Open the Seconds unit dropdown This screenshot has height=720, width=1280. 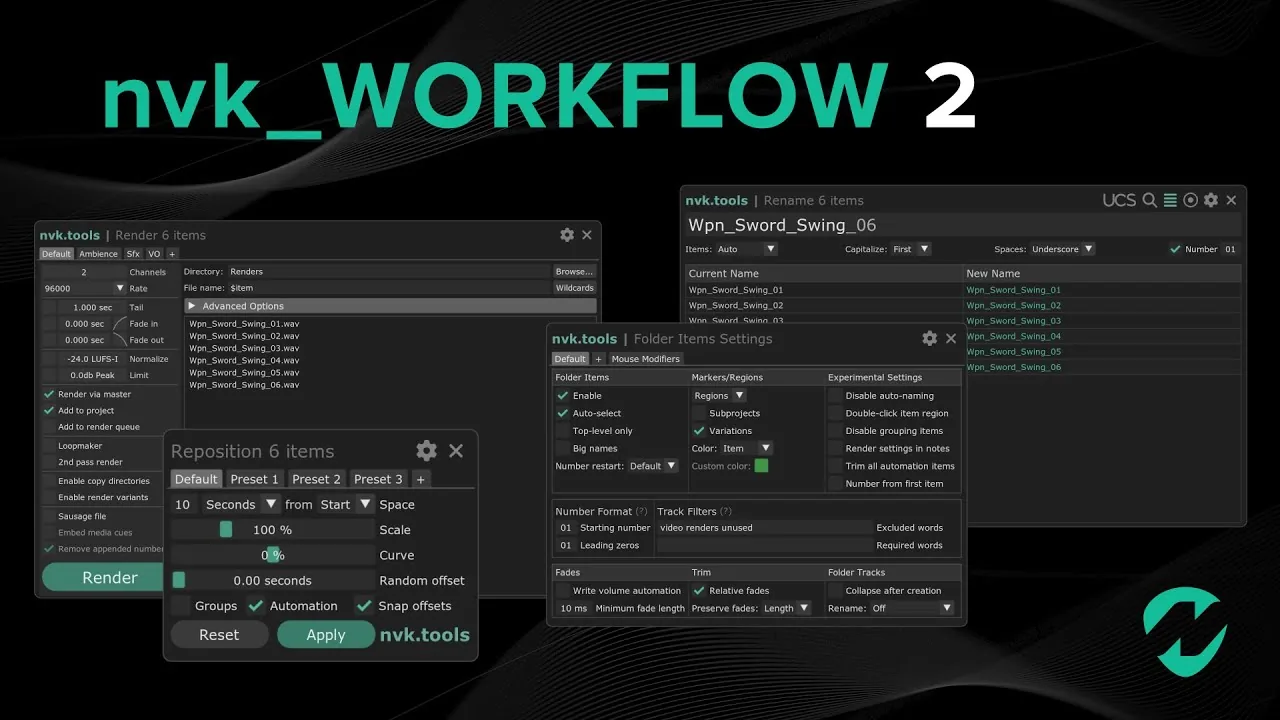coord(241,505)
